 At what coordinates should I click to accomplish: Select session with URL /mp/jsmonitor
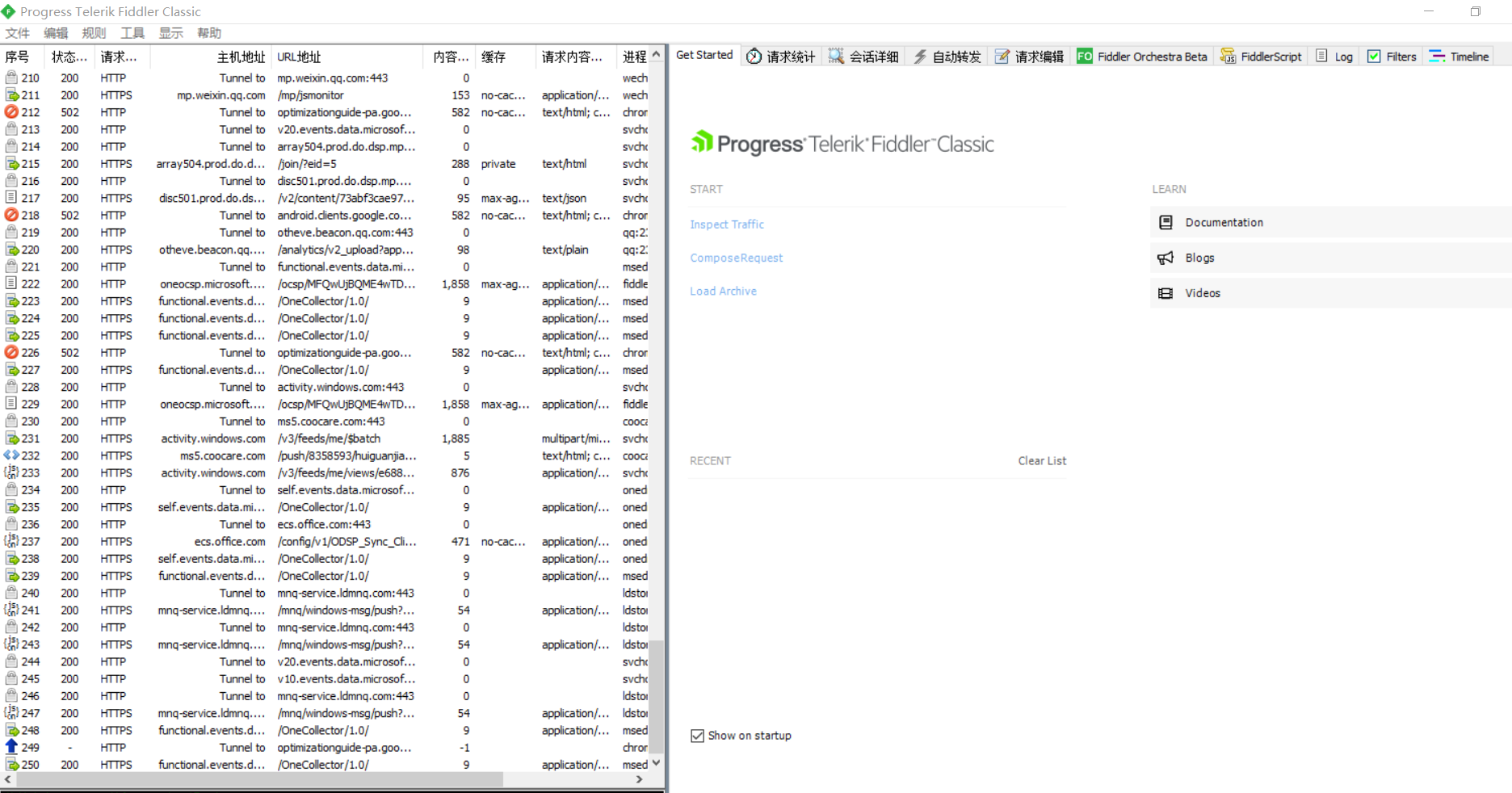click(x=325, y=95)
